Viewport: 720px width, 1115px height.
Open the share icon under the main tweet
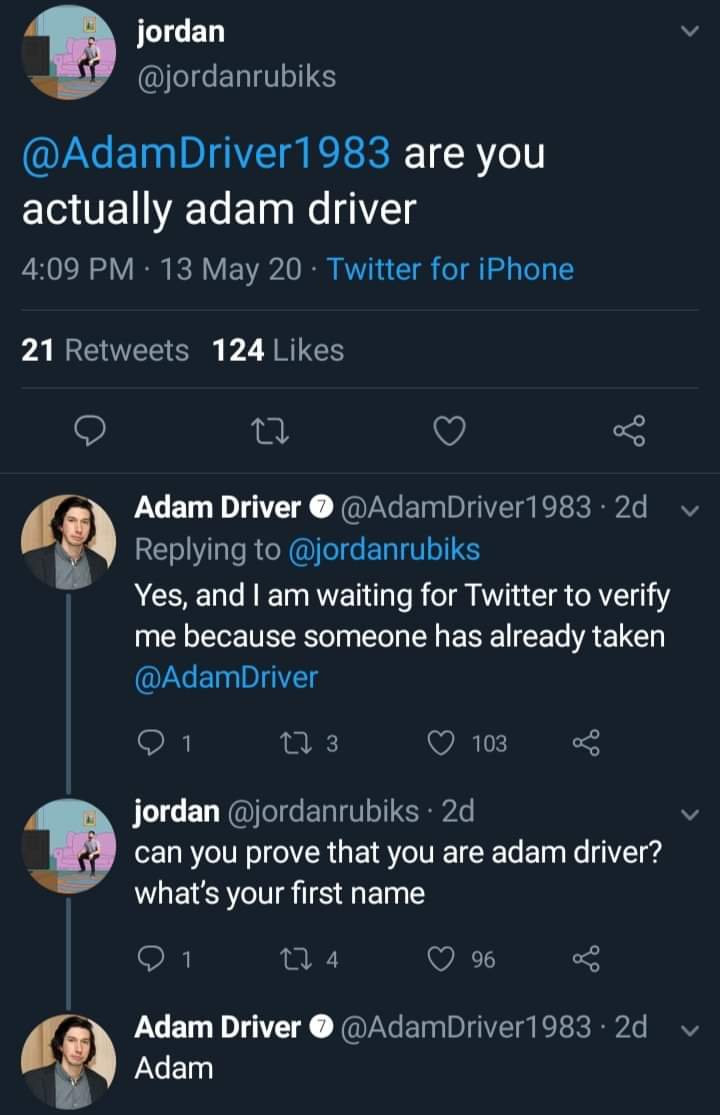(629, 431)
